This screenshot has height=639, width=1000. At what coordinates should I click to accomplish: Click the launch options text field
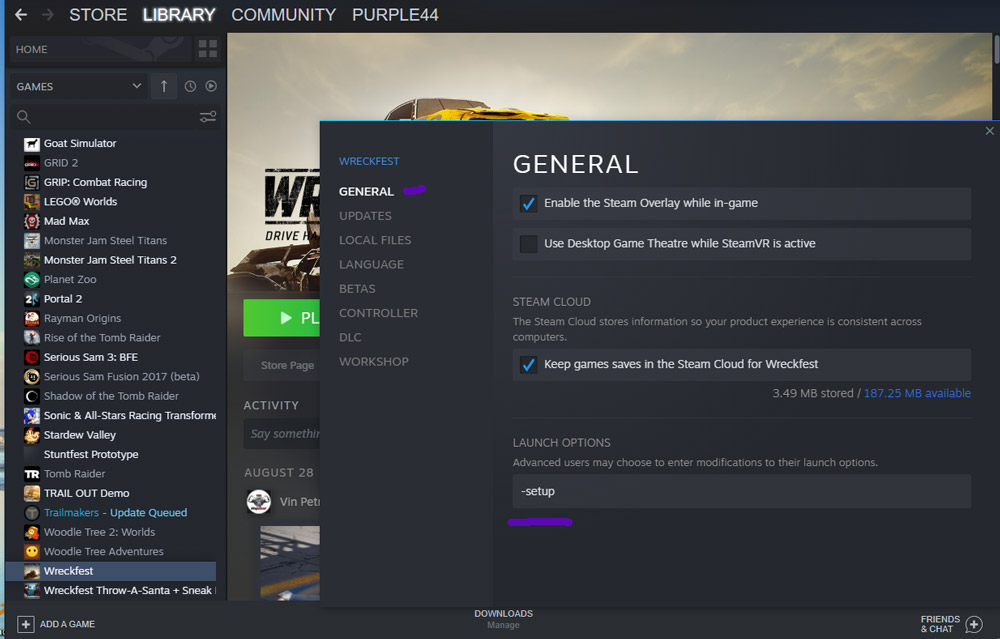coord(742,491)
